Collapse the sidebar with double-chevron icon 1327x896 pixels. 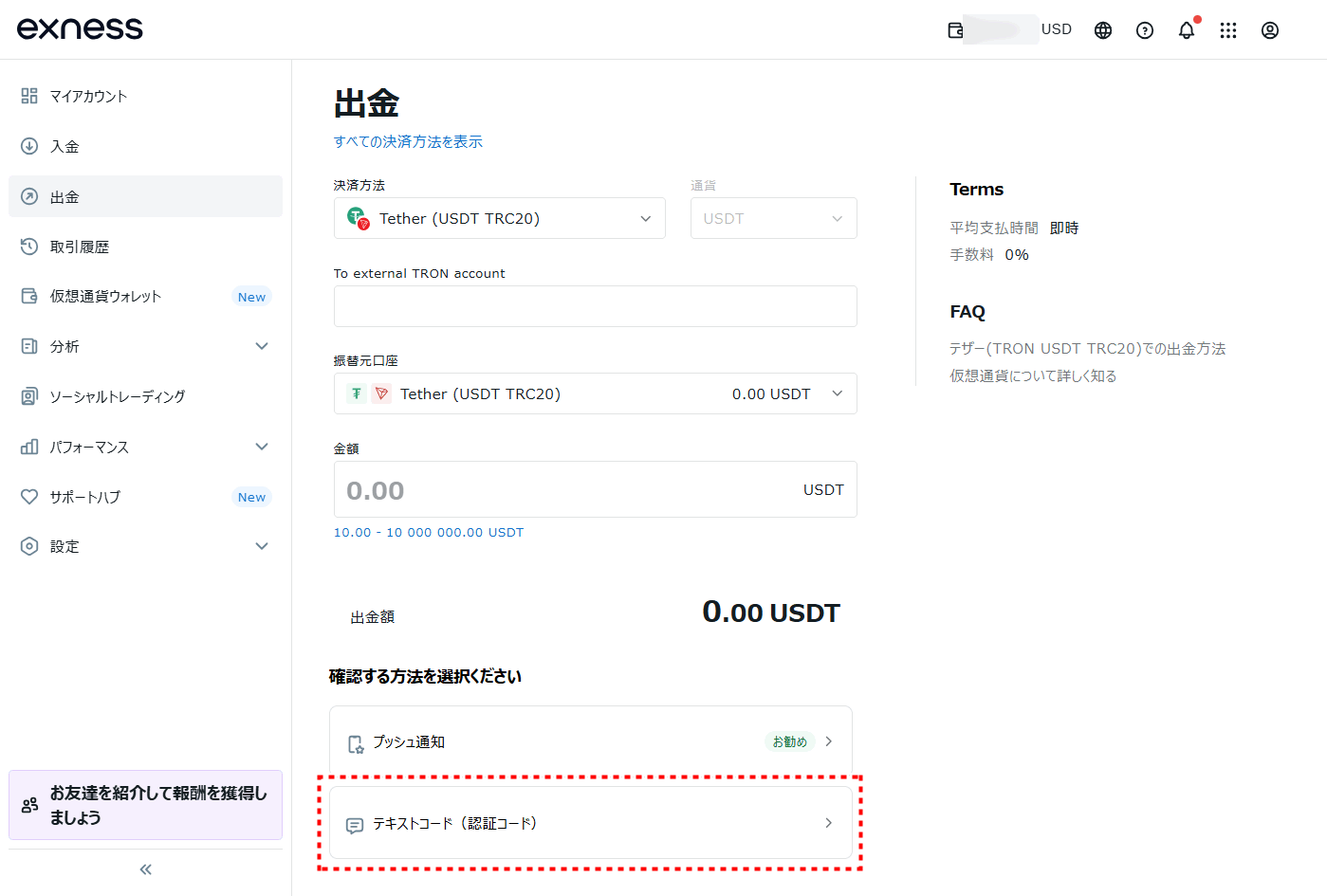145,869
